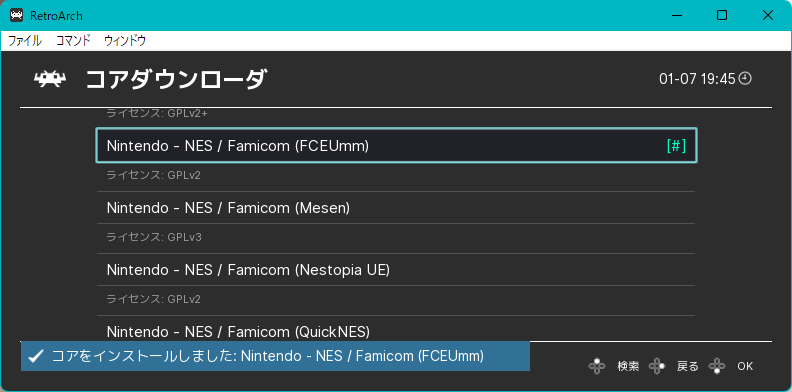The image size is (792, 392).
Task: Click the search gamepad icon beside 検索
Action: pos(597,366)
